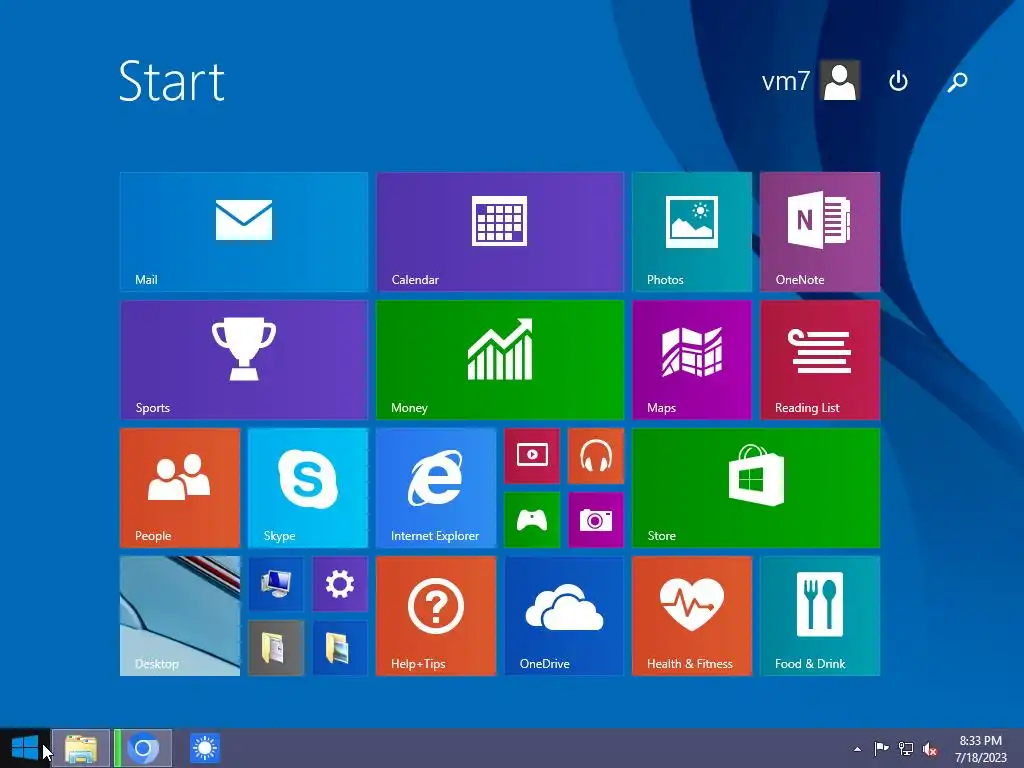This screenshot has height=768, width=1024.
Task: Open the network status tray icon
Action: point(906,748)
